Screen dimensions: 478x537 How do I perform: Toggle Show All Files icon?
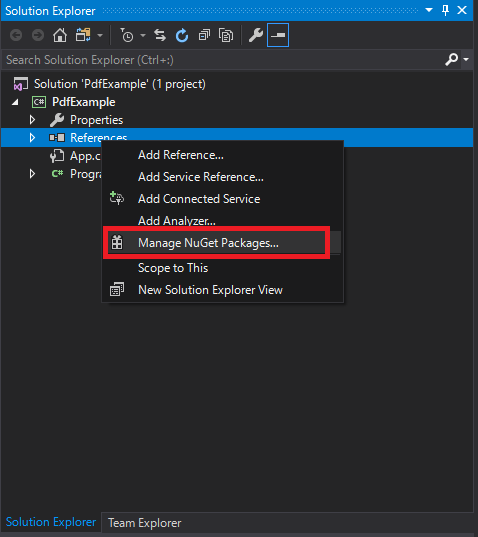(x=226, y=35)
